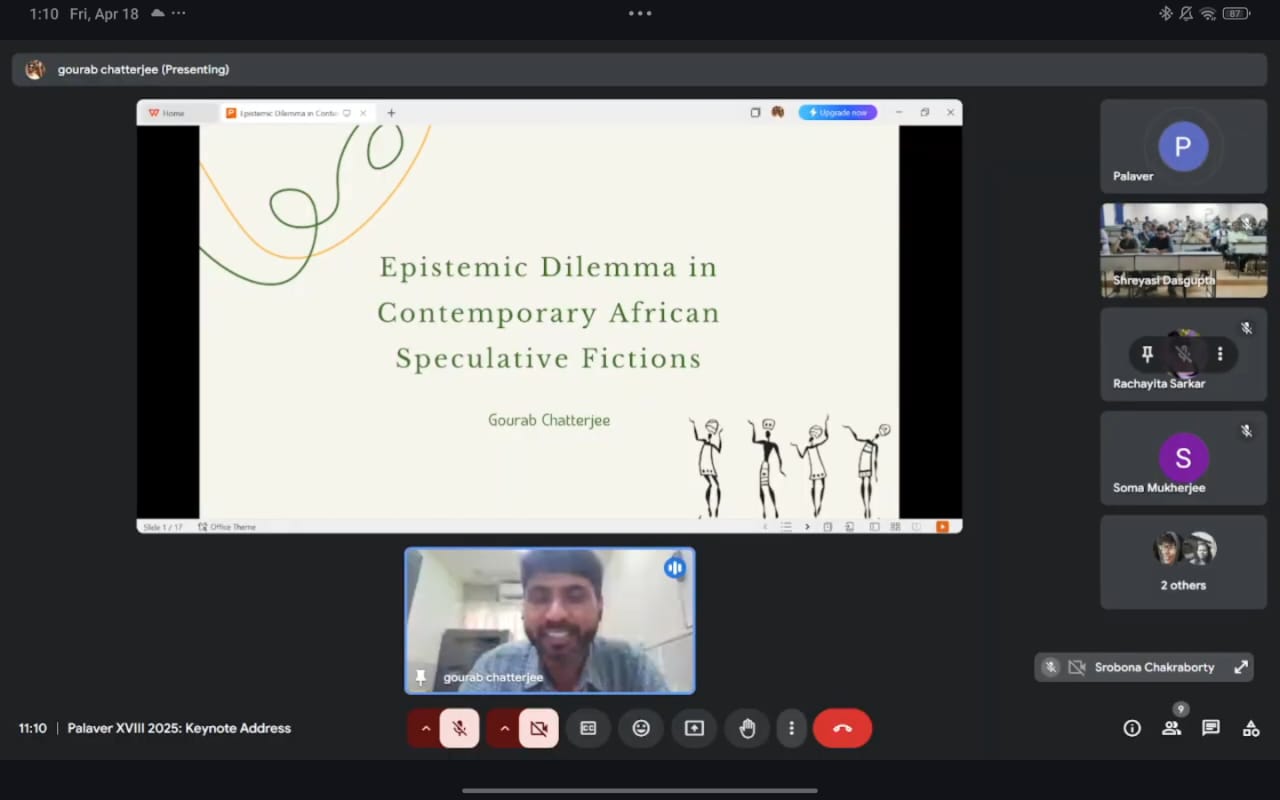This screenshot has width=1280, height=800.
Task: Expand video settings arrow beside camera
Action: 504,728
